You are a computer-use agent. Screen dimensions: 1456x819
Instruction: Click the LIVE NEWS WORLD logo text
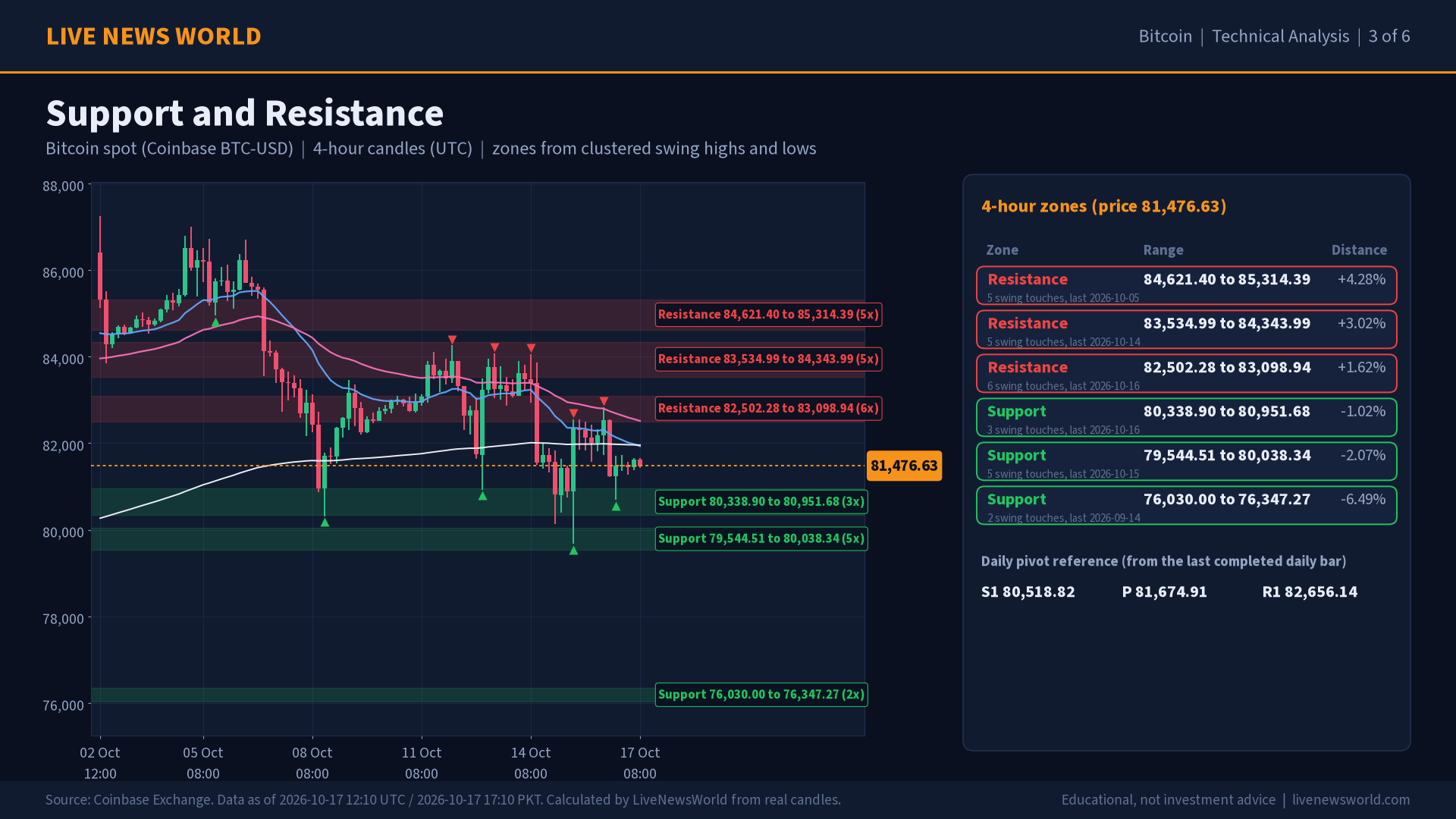click(x=153, y=36)
